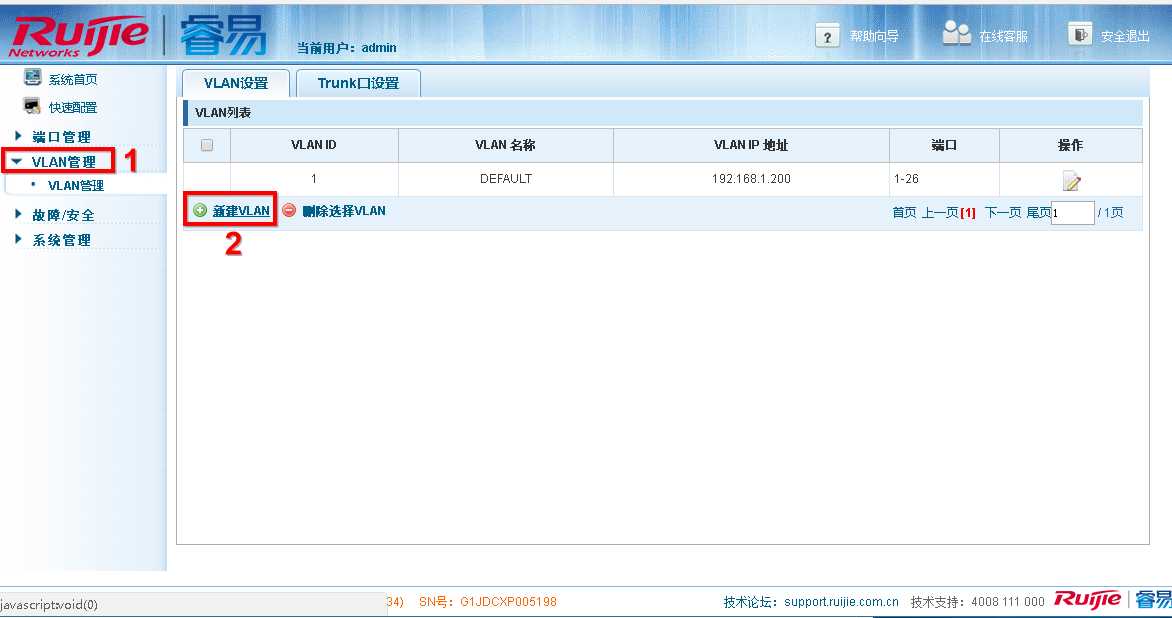
Task: Edit the DEFAULT VLAN row pencil icon
Action: (1071, 180)
